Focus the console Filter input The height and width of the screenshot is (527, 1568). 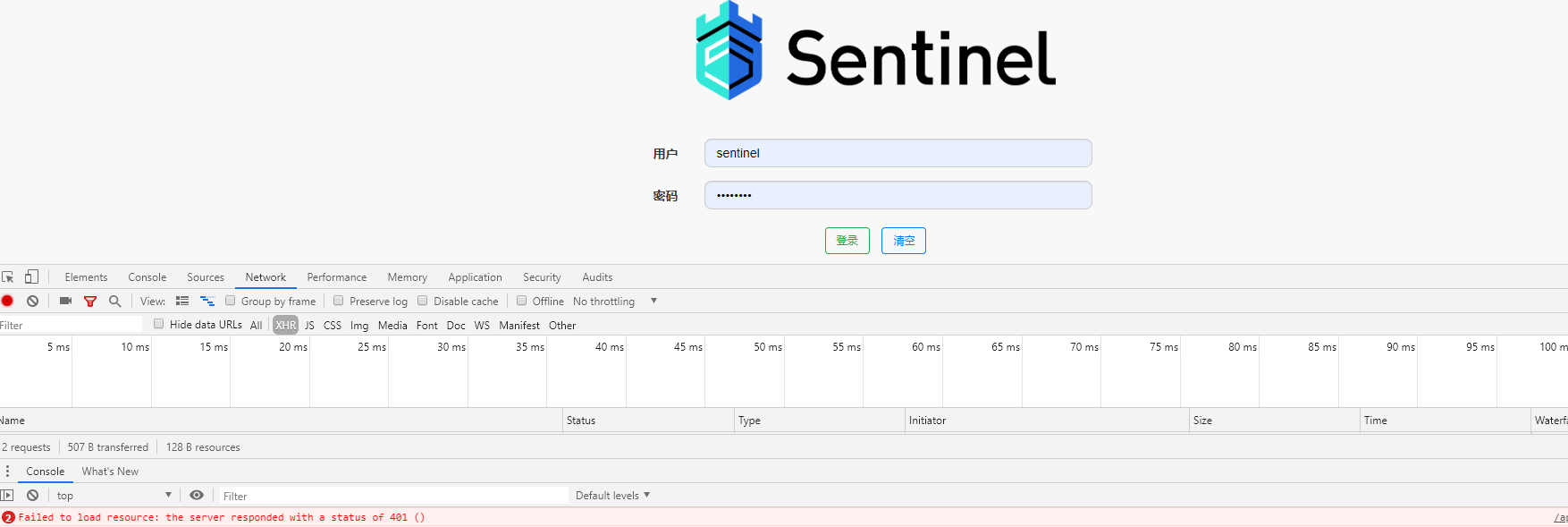click(x=393, y=496)
